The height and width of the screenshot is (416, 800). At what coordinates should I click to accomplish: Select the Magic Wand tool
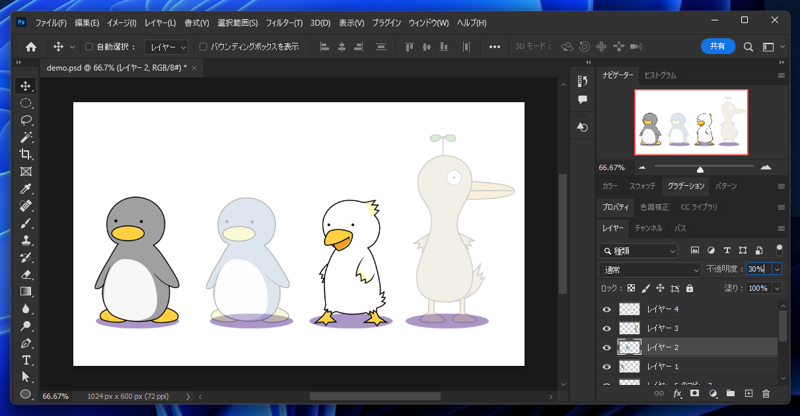pyautogui.click(x=26, y=137)
